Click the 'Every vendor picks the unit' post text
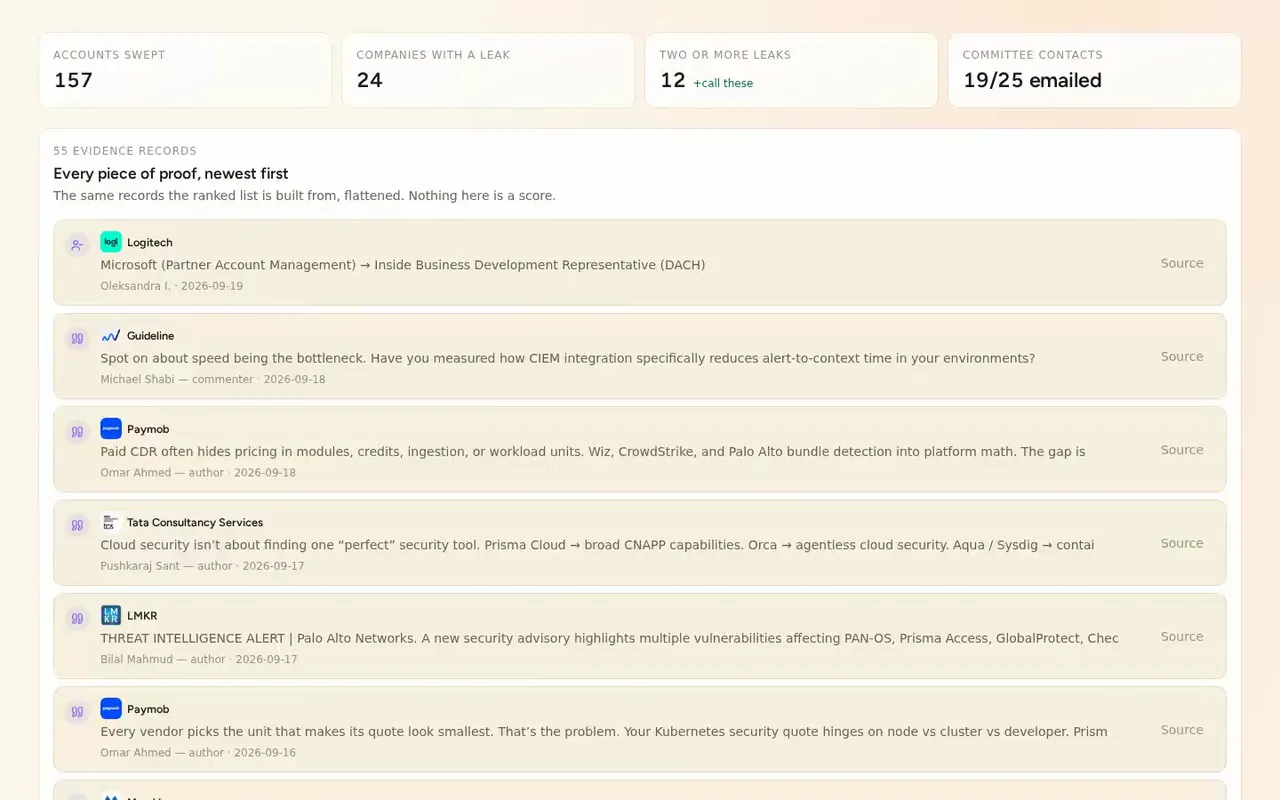 click(x=604, y=731)
